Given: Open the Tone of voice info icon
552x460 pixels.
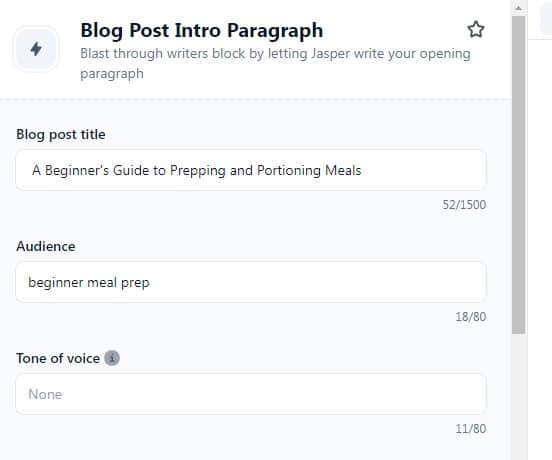Looking at the screenshot, I should tap(112, 358).
